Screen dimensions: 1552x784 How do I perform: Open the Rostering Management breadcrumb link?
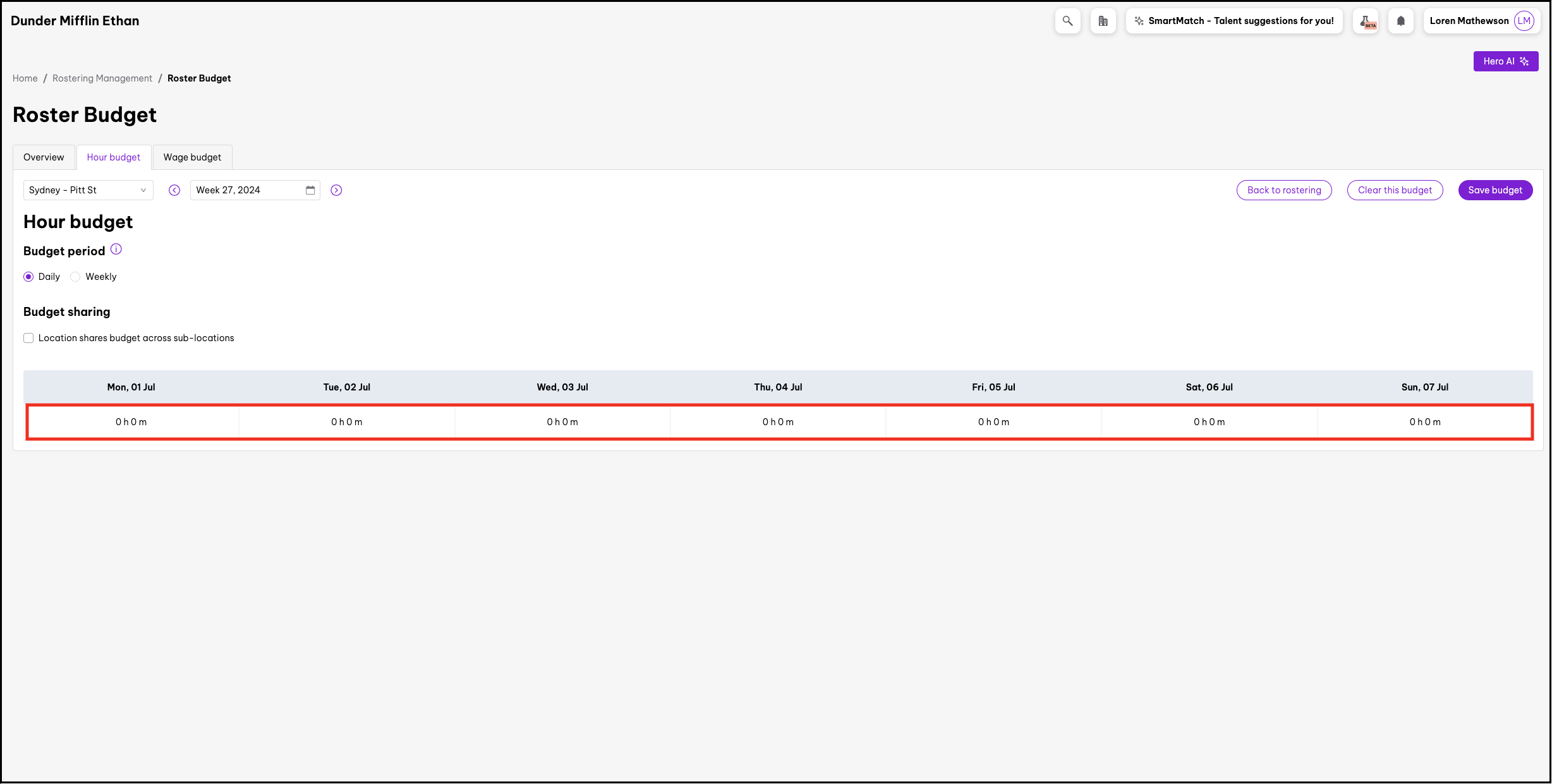[102, 78]
